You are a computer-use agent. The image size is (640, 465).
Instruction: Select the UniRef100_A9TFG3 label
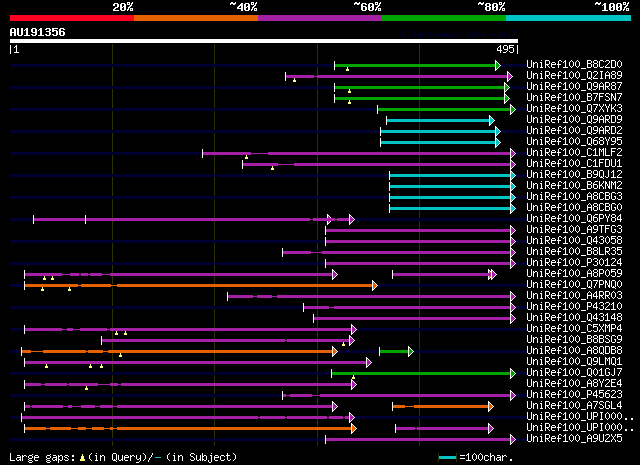click(574, 229)
